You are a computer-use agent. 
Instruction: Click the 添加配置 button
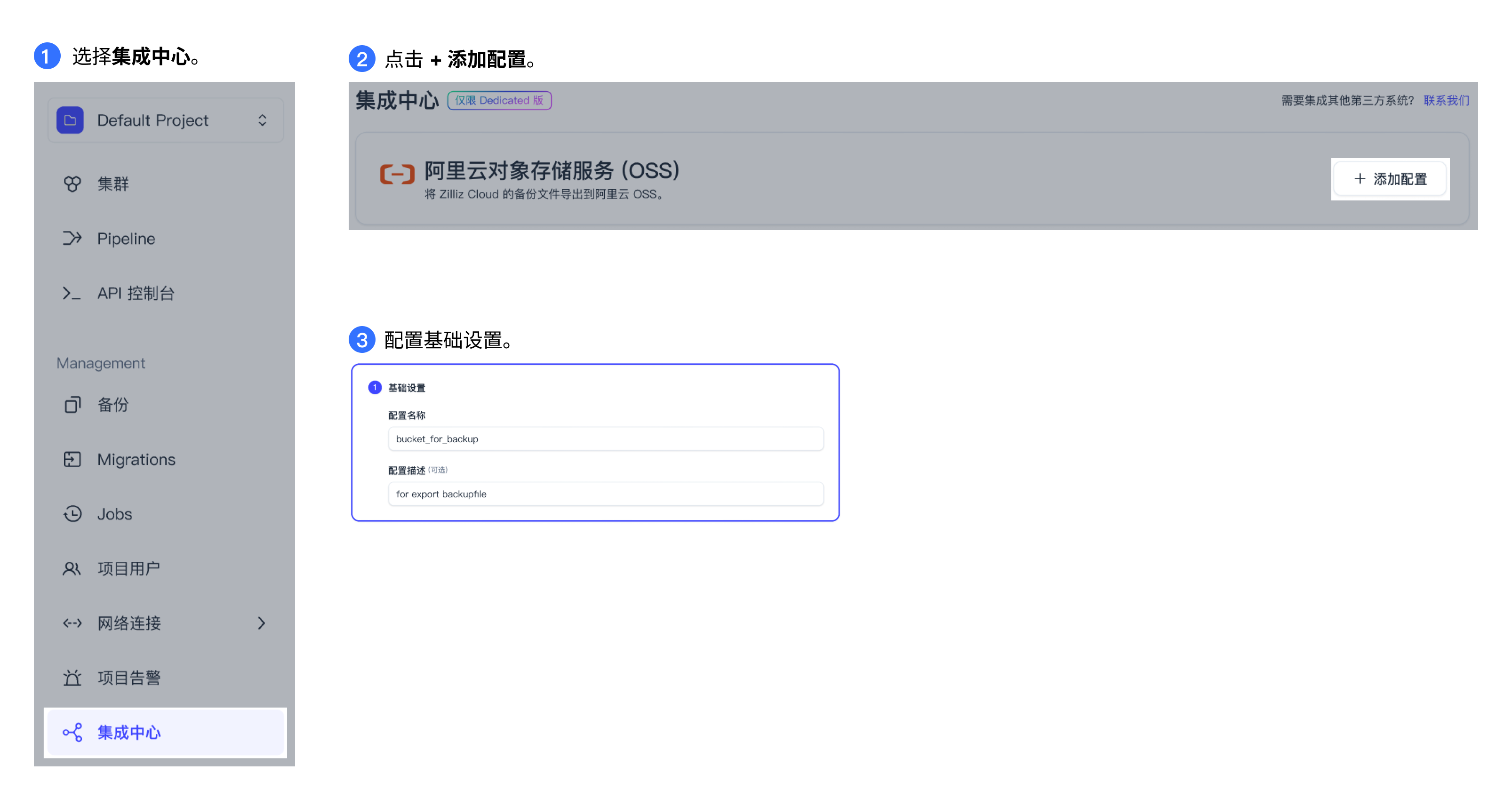pos(1390,178)
